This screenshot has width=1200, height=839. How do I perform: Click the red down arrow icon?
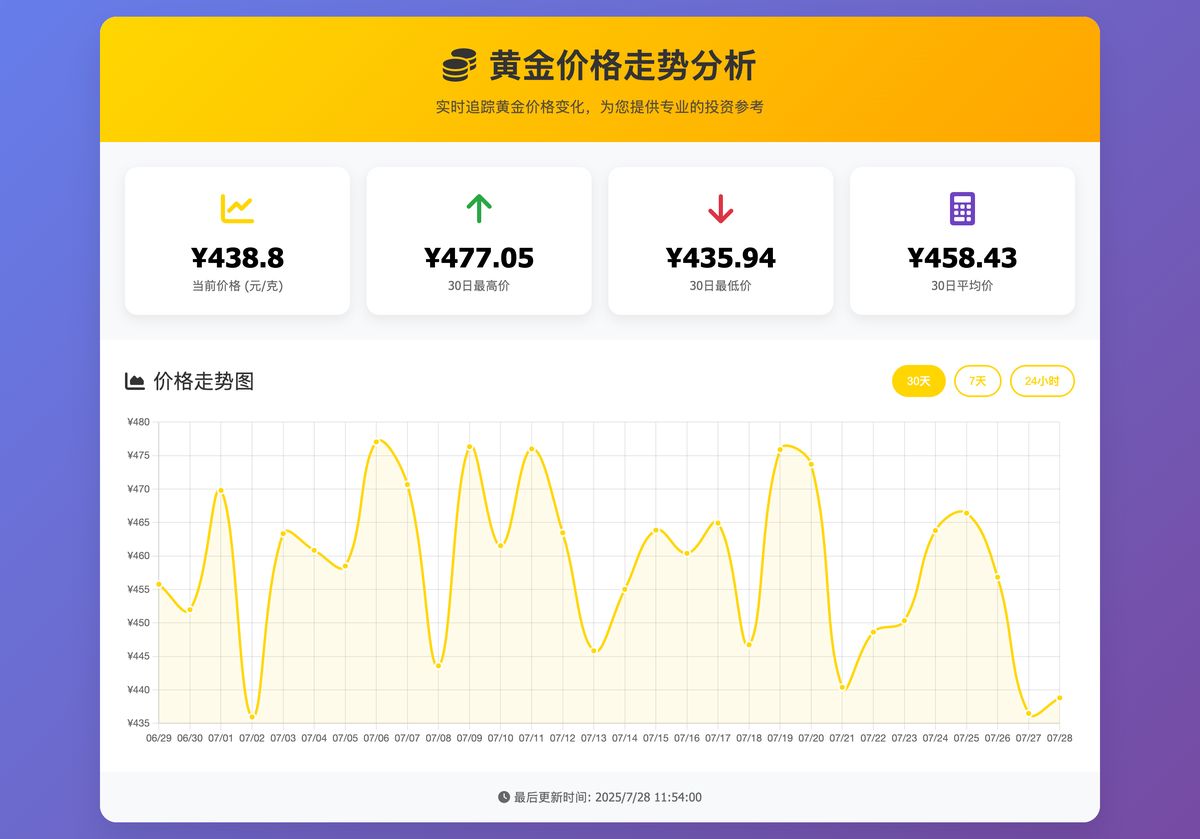coord(720,208)
